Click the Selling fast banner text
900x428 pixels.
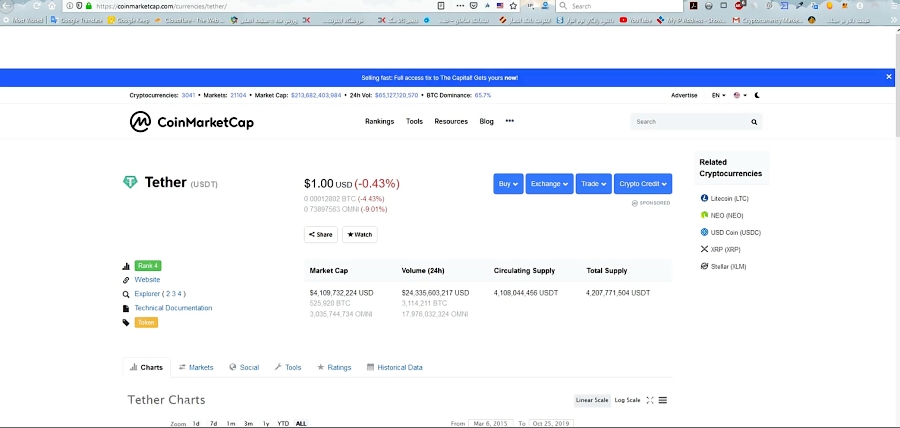(440, 77)
